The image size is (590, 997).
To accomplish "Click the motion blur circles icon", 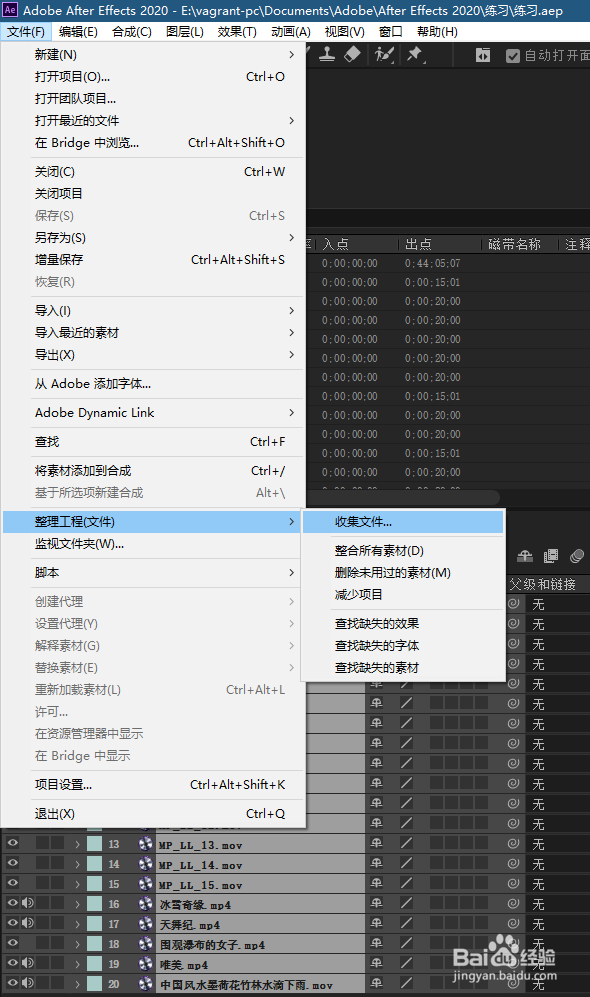I will (577, 556).
